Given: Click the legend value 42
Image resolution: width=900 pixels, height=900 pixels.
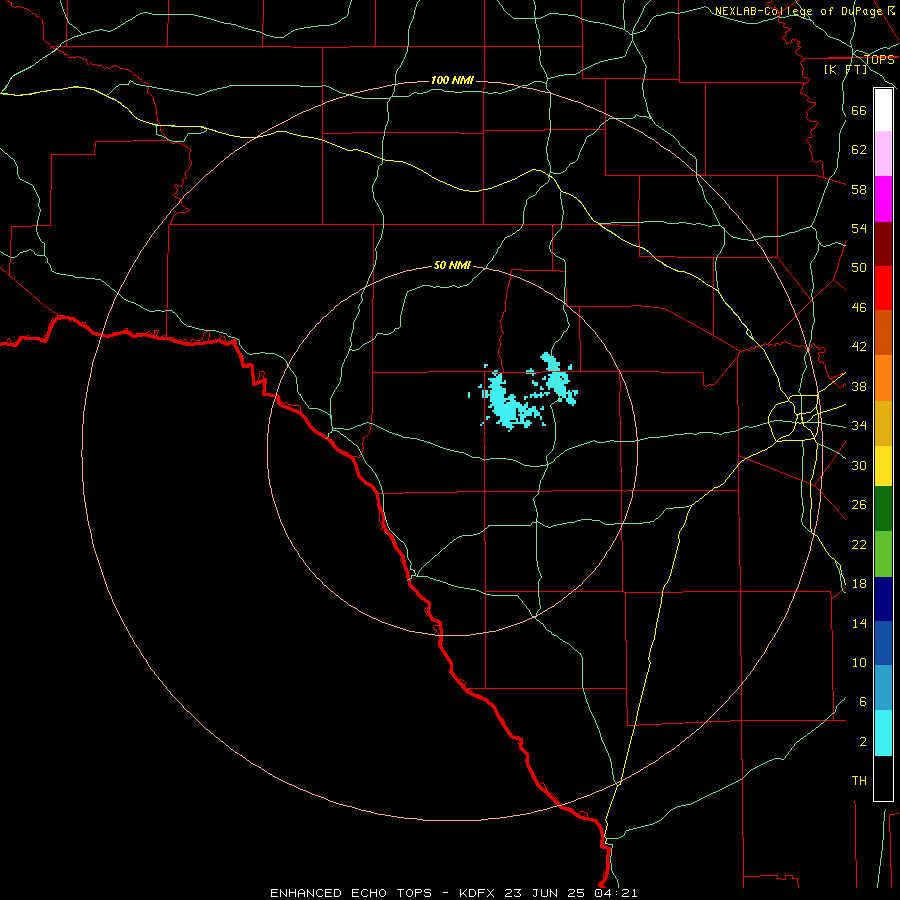Looking at the screenshot, I should click(x=859, y=347).
